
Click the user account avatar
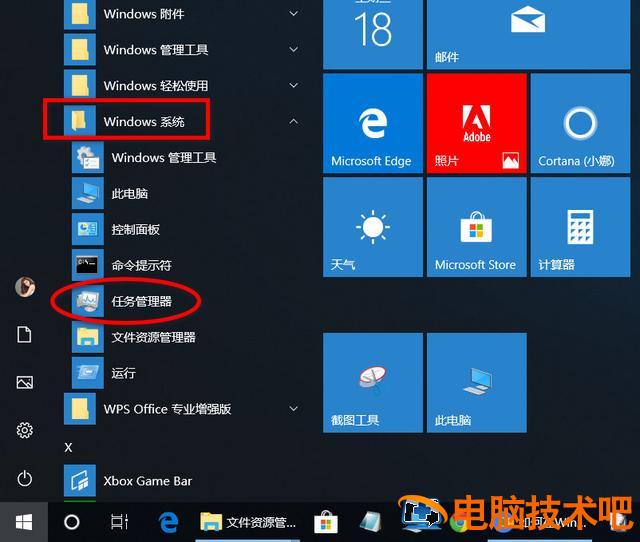coord(25,287)
